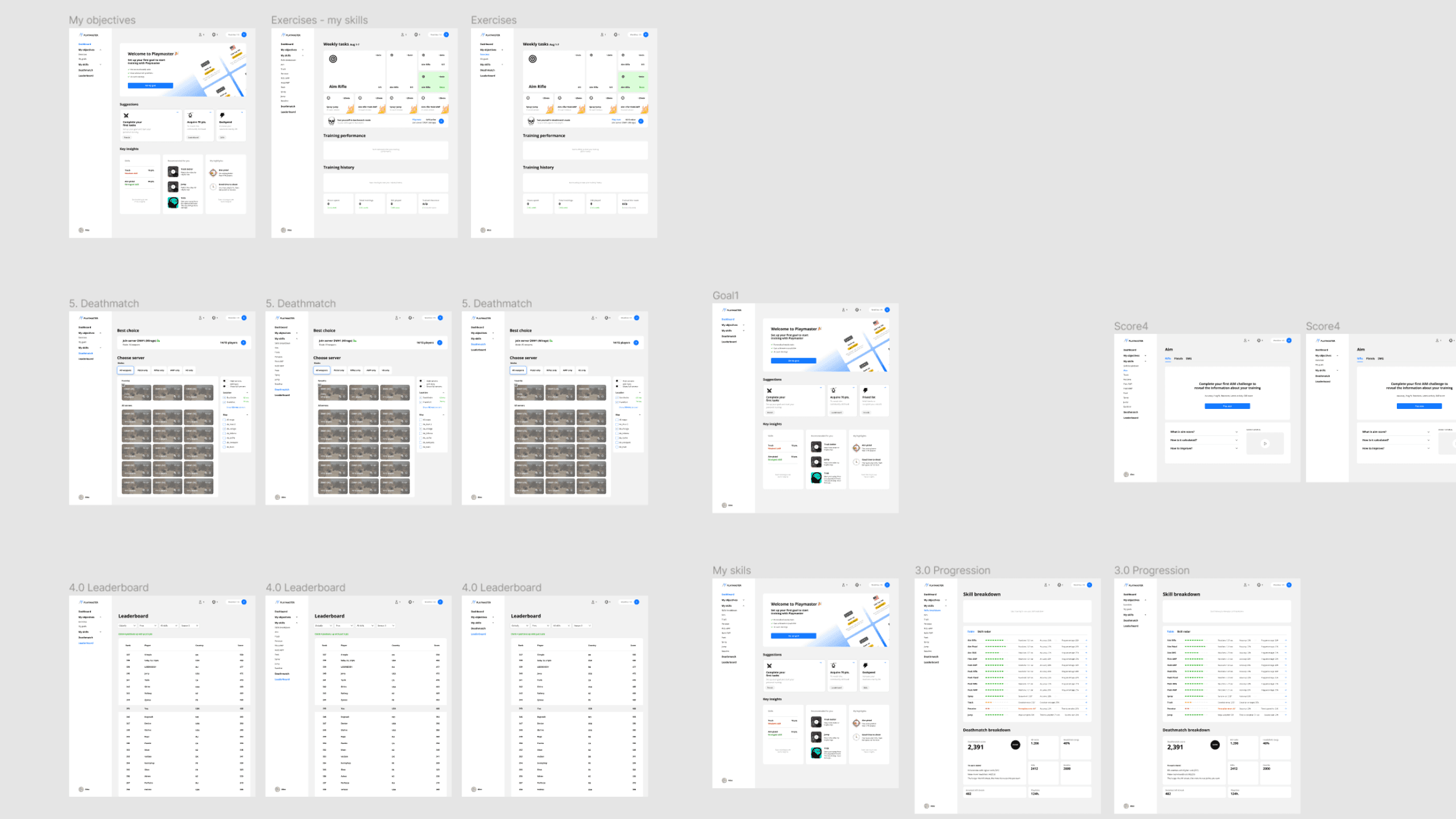Open first filter dropdown in leftmost Leaderboard frame

pyautogui.click(x=127, y=626)
